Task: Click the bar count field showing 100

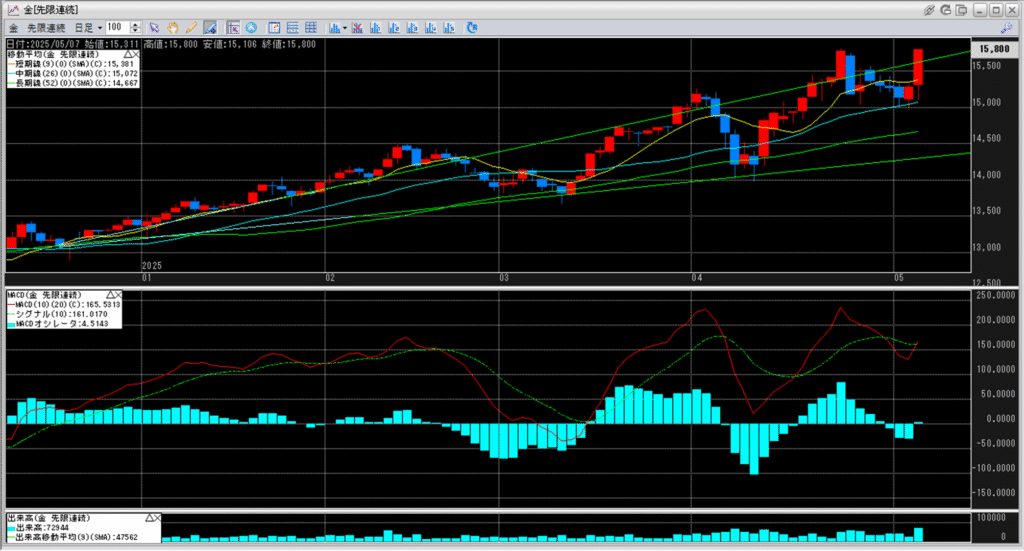Action: (117, 27)
